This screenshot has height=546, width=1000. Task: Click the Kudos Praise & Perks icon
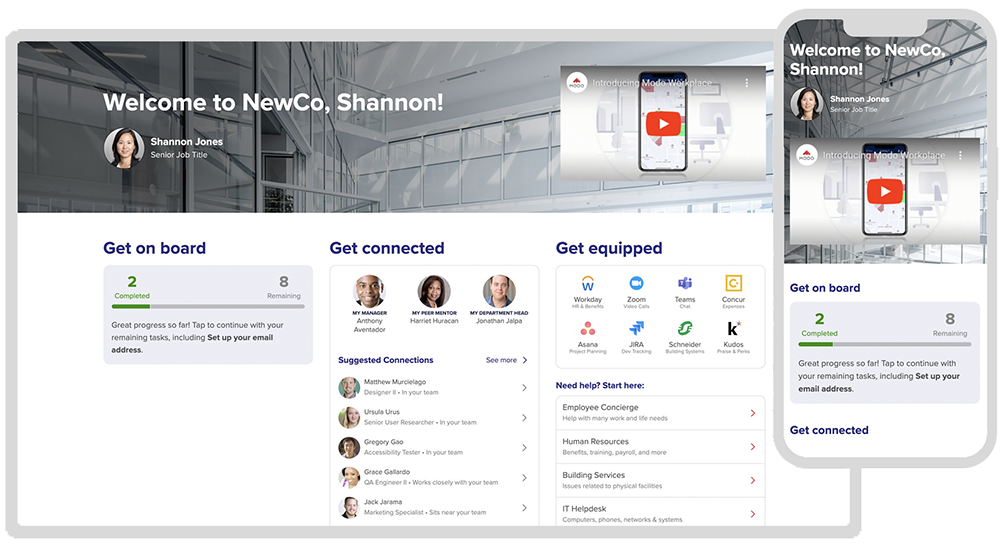[733, 329]
